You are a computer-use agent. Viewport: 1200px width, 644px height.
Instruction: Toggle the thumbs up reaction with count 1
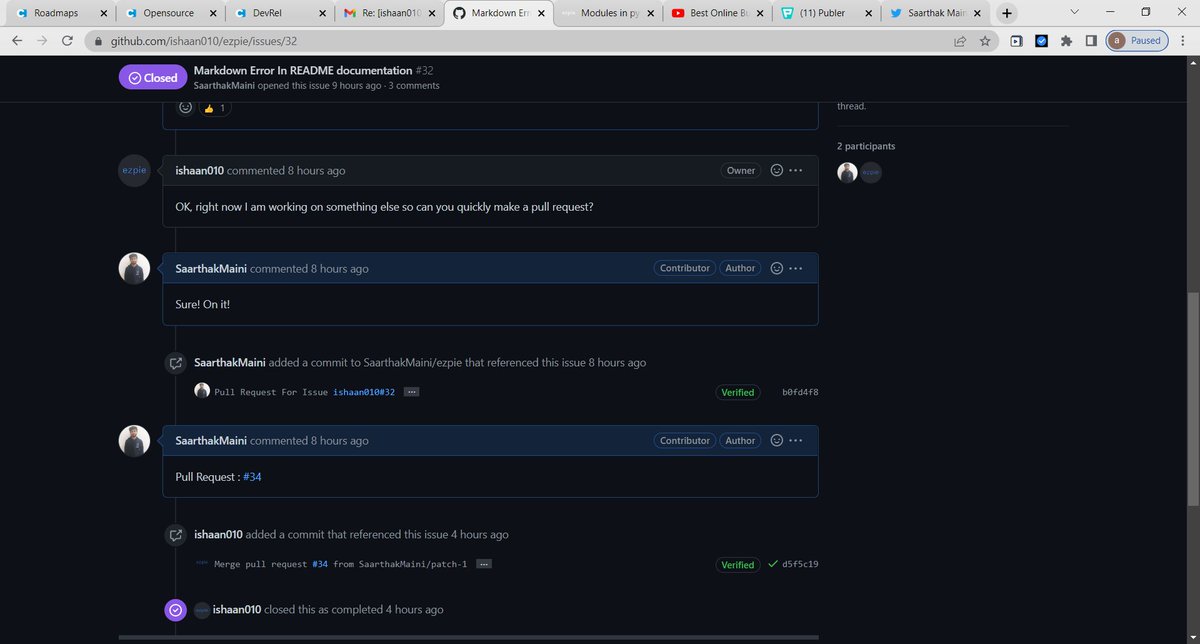coord(214,108)
